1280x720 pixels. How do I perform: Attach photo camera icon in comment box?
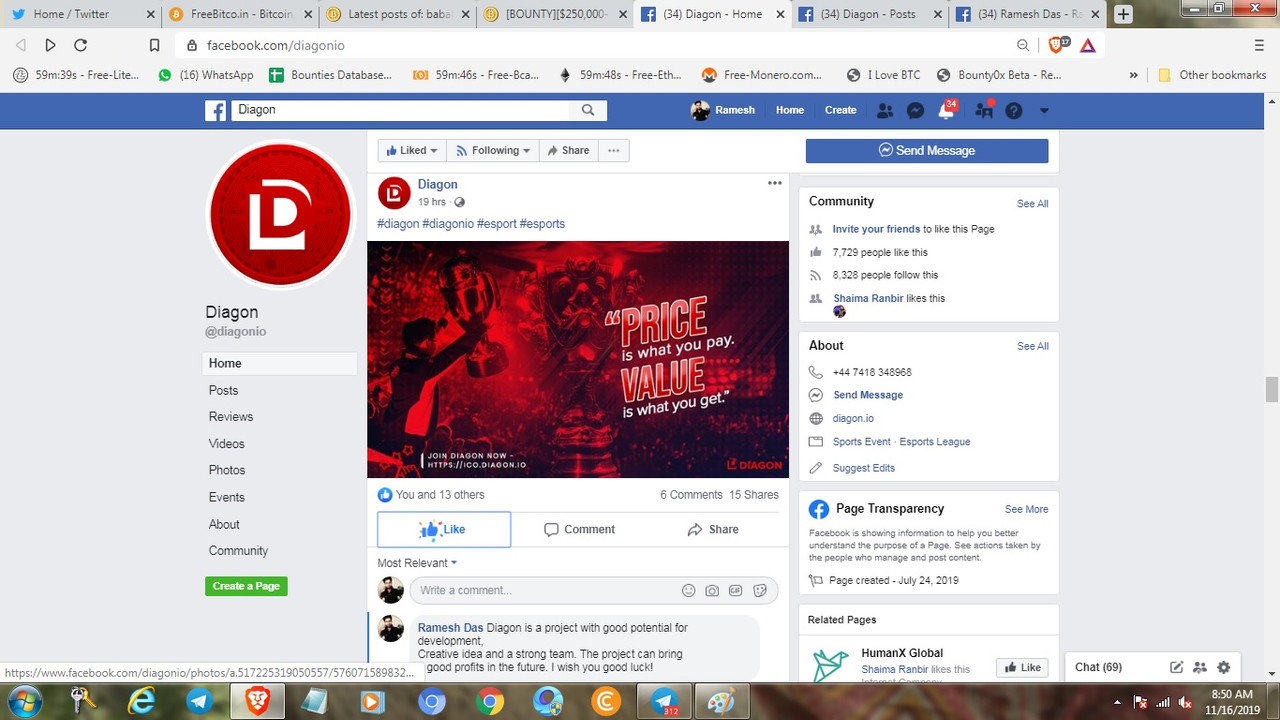point(712,590)
